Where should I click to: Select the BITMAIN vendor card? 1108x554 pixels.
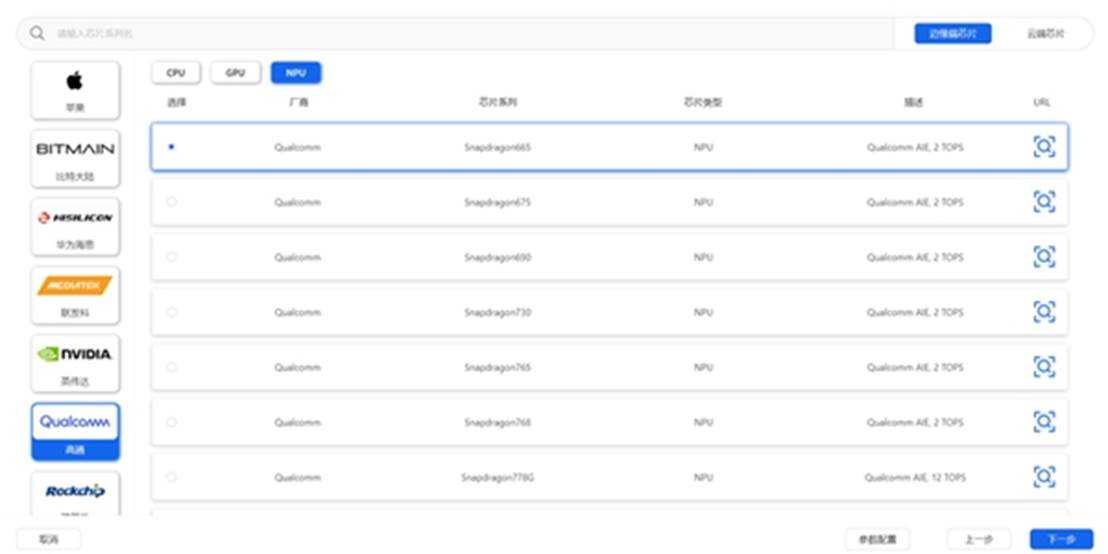pyautogui.click(x=75, y=159)
